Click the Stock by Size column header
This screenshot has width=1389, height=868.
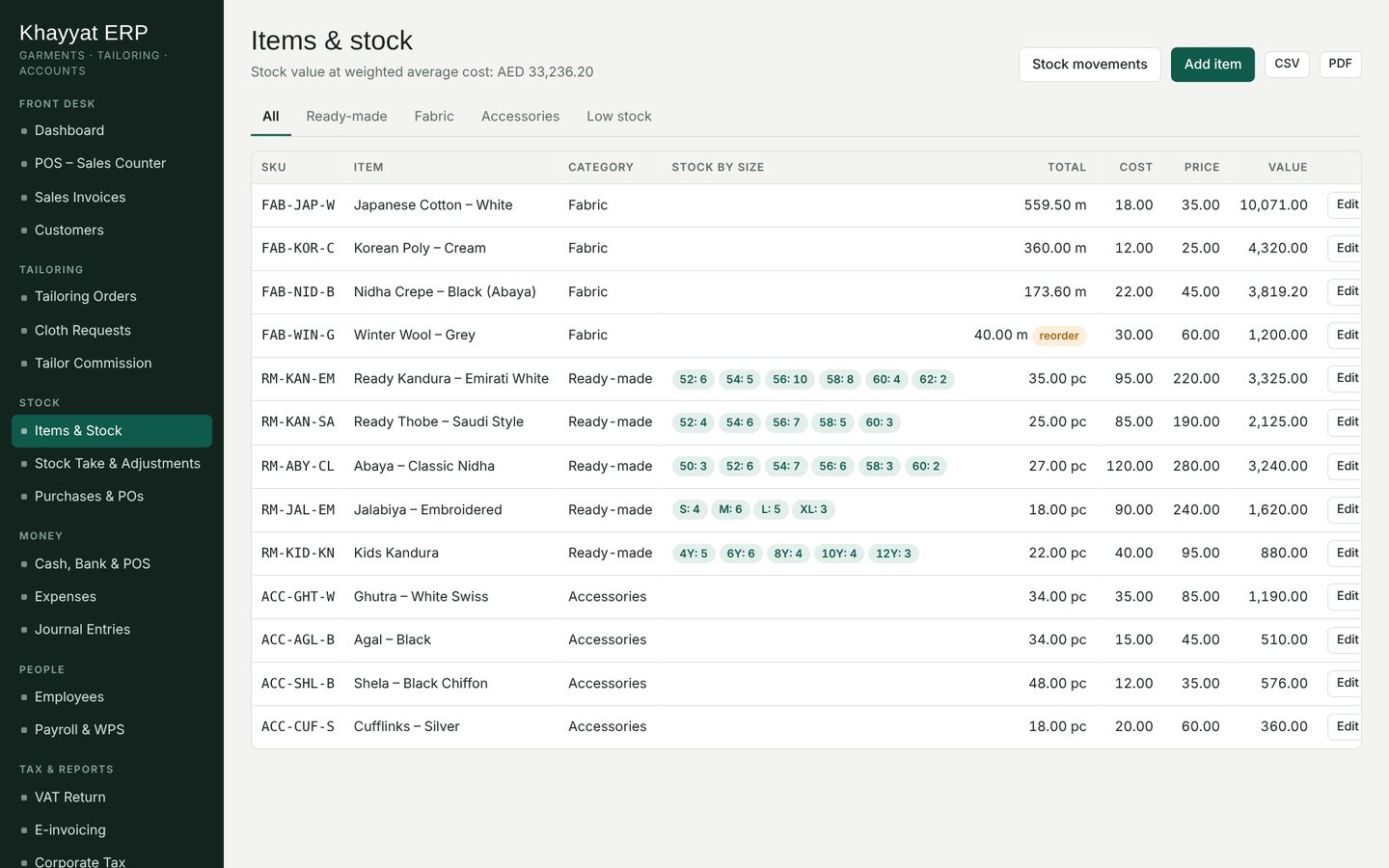coord(718,167)
